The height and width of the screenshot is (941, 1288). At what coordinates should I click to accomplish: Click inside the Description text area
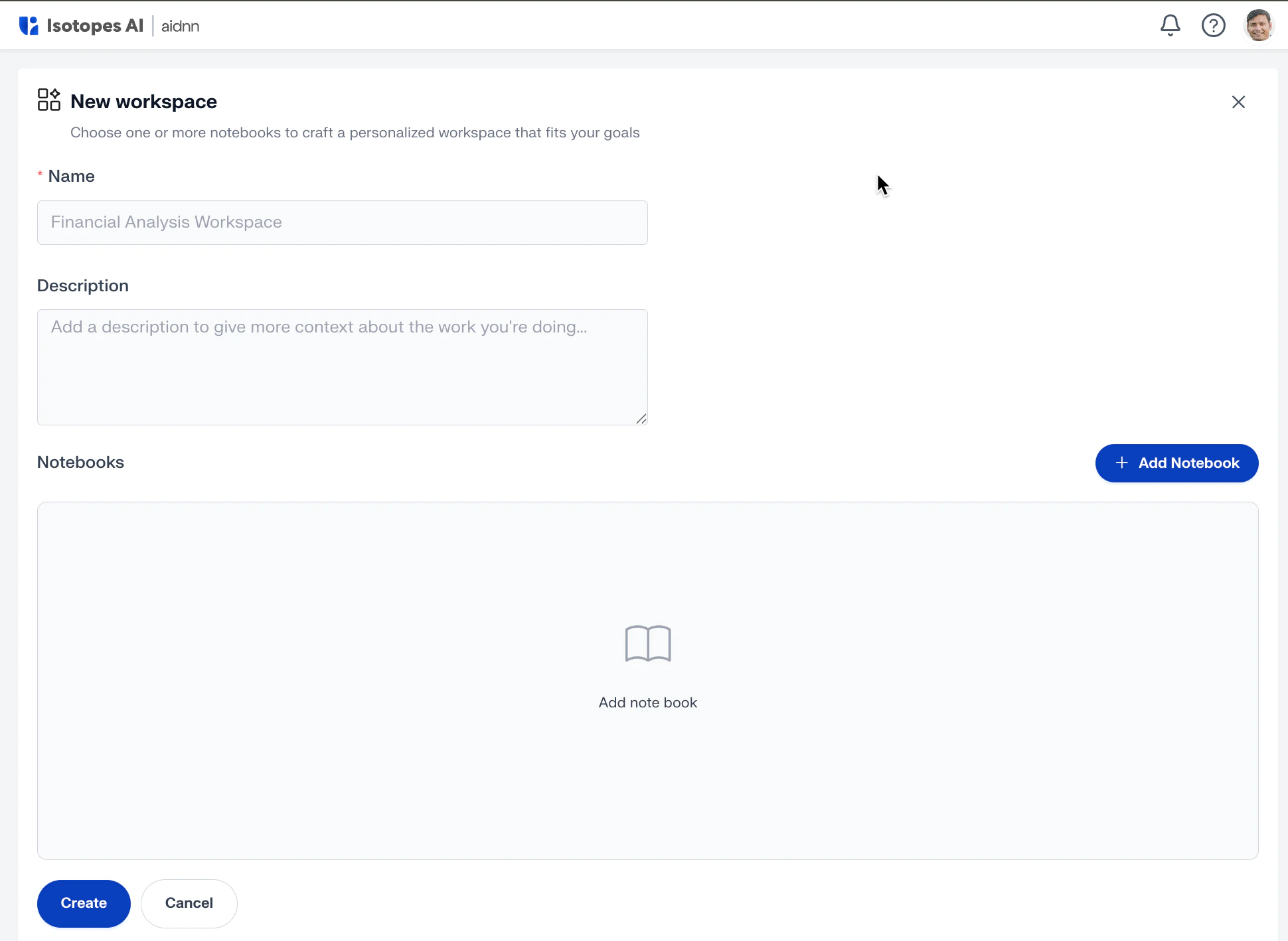[342, 367]
